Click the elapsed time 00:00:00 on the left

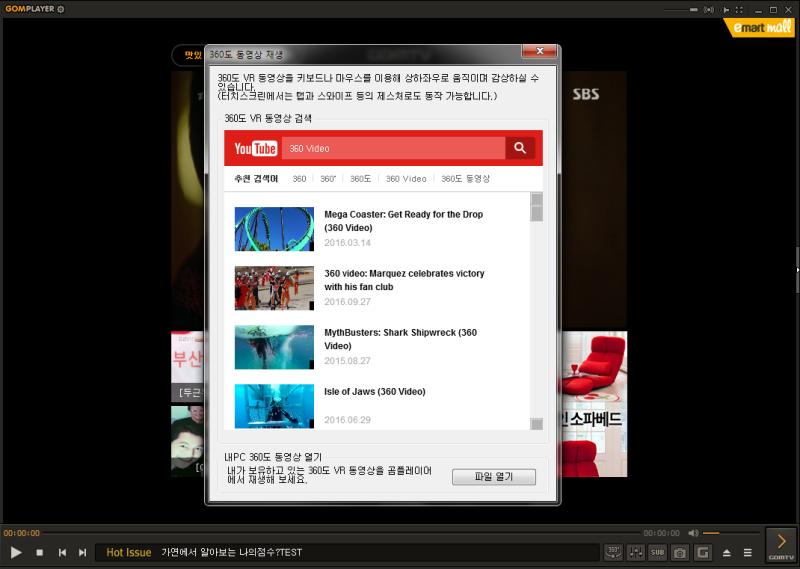21,533
